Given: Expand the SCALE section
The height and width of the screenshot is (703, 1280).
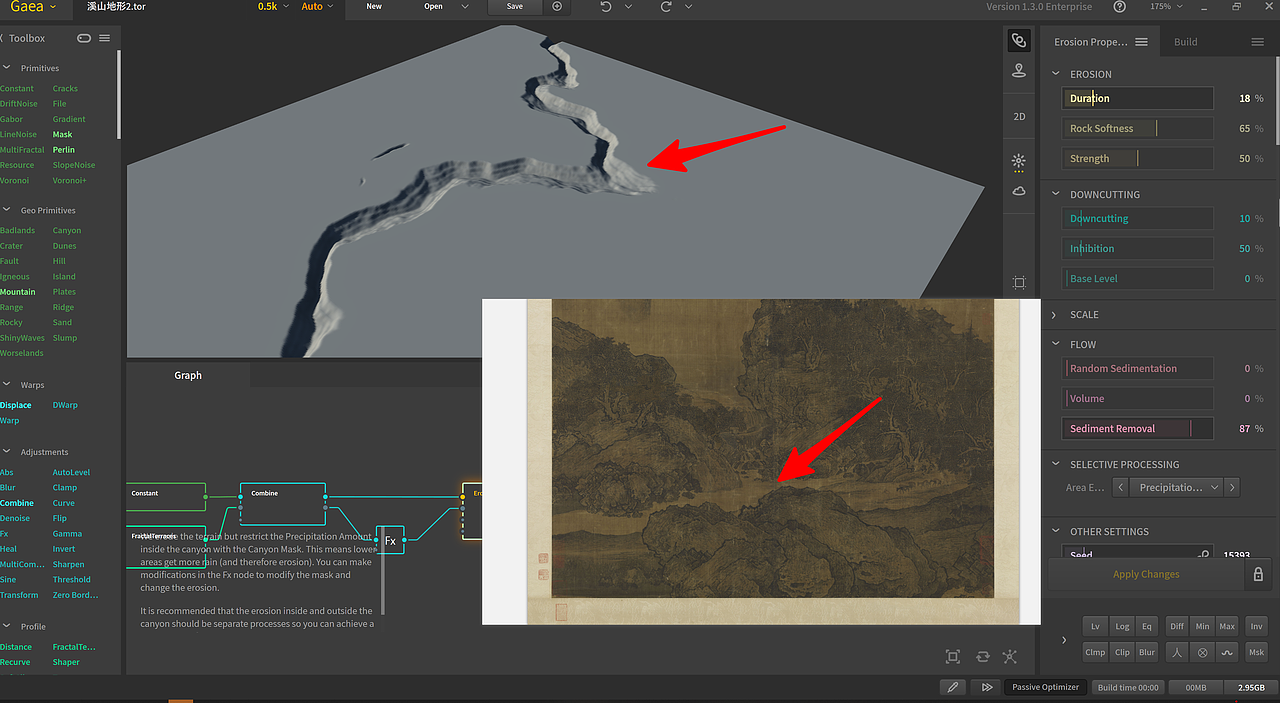Looking at the screenshot, I should point(1054,314).
